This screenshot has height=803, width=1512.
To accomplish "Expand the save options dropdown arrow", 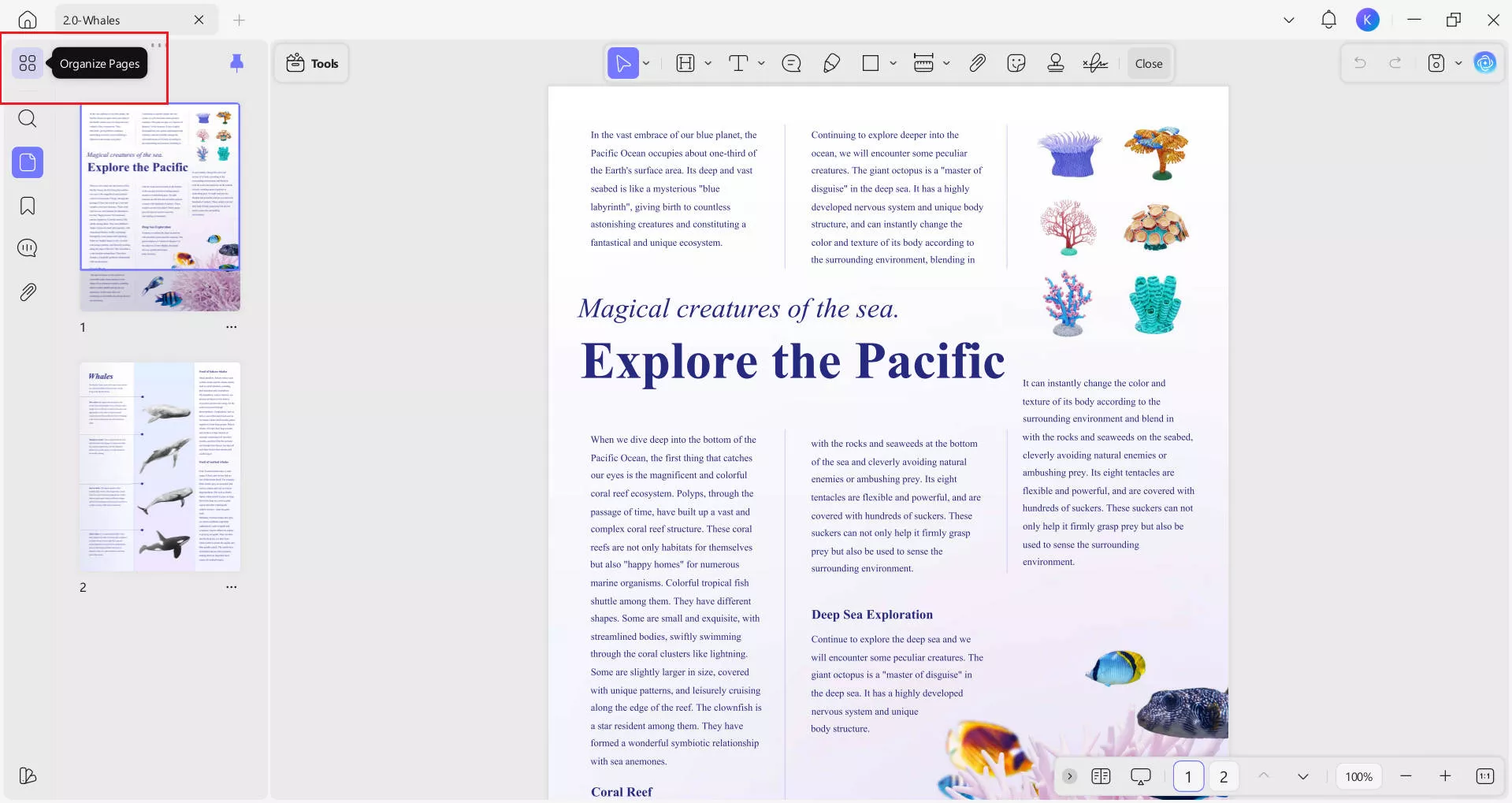I will coord(1458,63).
